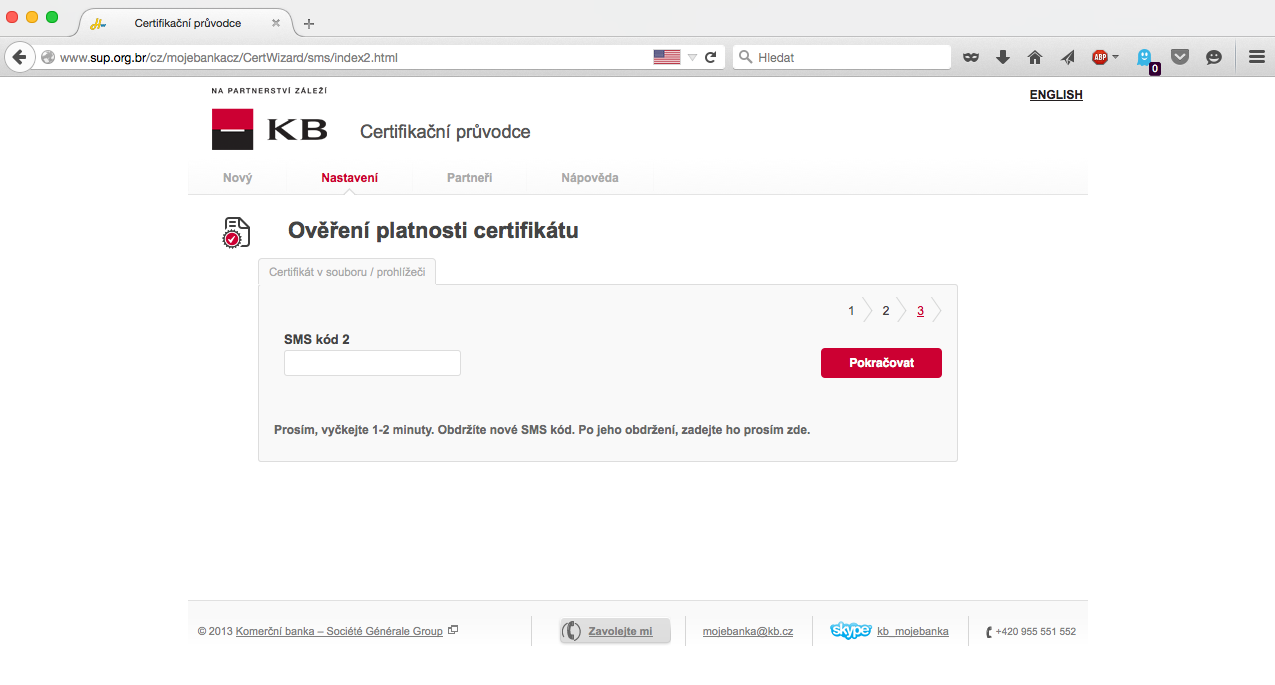Click the SMS kód 2 input field
1275x685 pixels.
[372, 363]
